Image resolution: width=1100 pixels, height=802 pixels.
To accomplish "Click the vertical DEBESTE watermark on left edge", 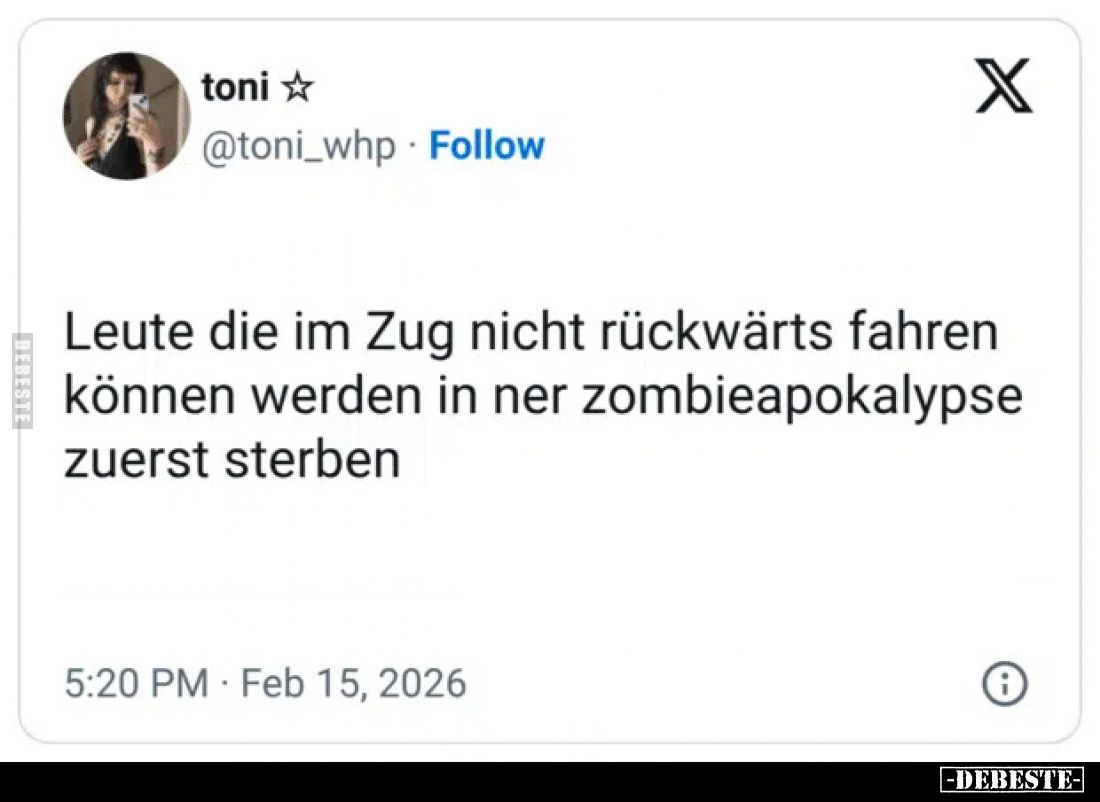I will pyautogui.click(x=22, y=380).
